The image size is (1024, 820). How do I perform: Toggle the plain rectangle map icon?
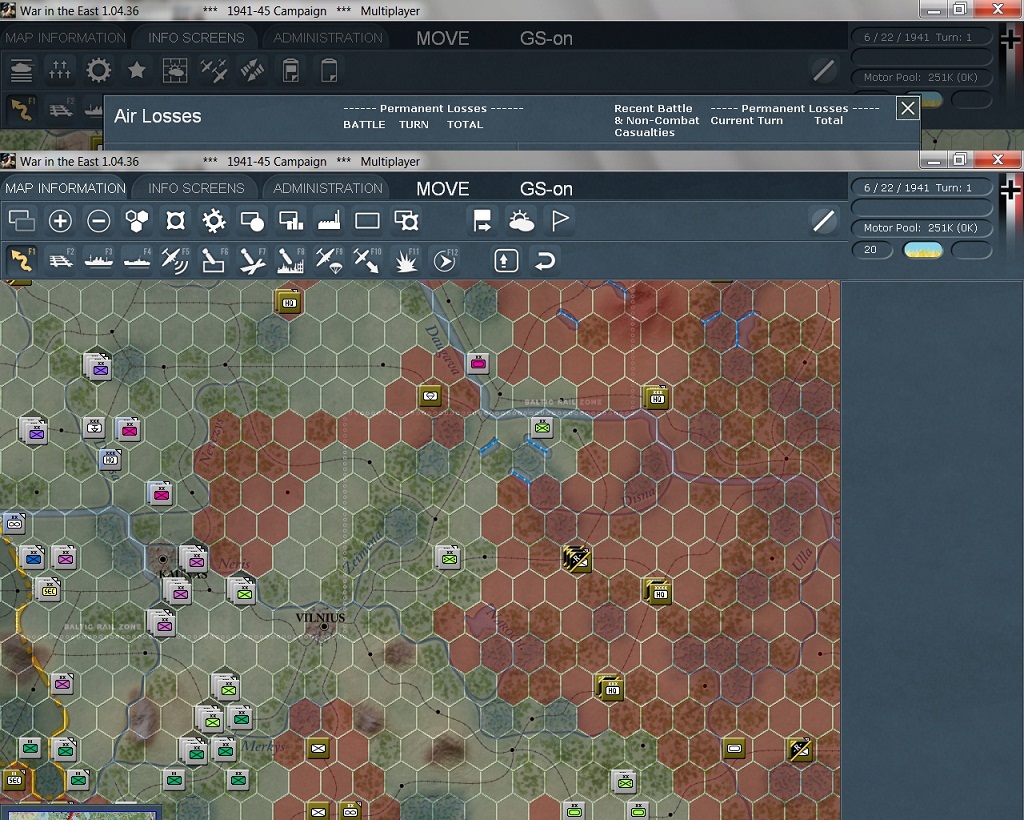click(x=367, y=221)
